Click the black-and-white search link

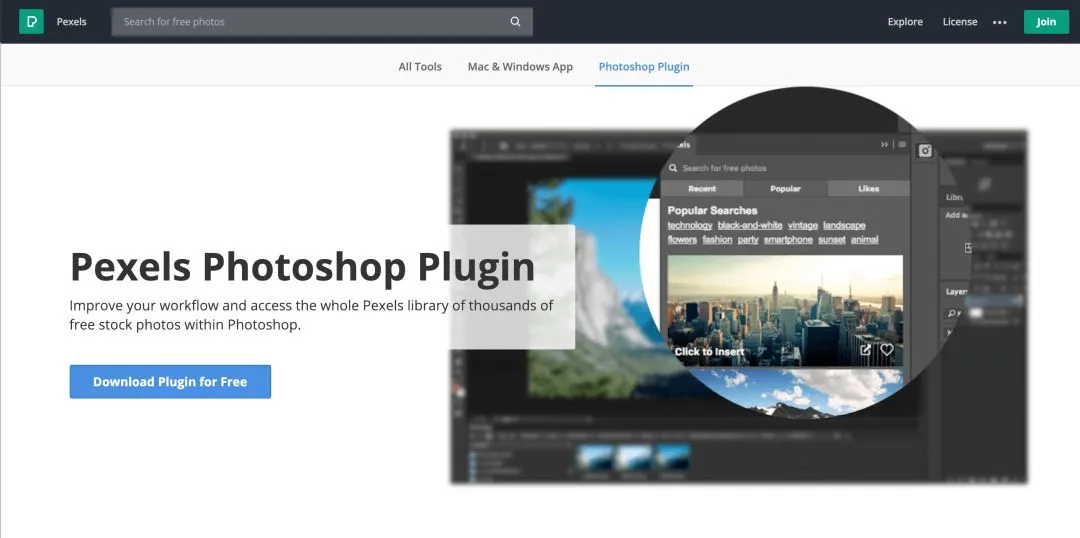pyautogui.click(x=750, y=225)
